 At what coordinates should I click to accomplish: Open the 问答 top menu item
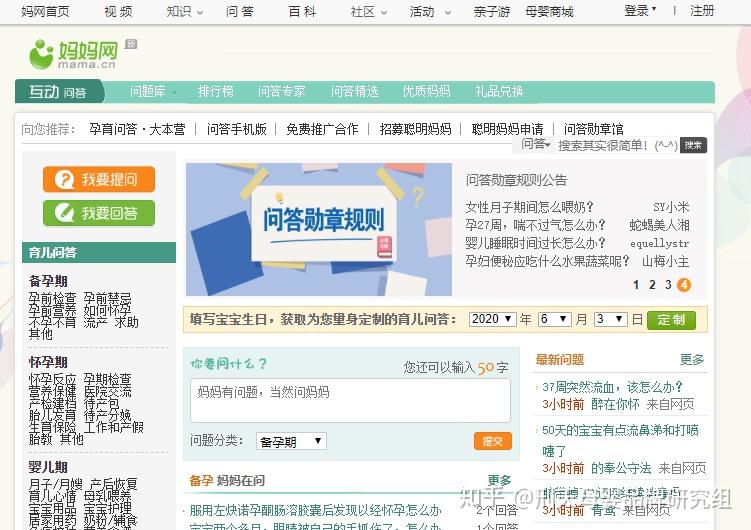(239, 11)
